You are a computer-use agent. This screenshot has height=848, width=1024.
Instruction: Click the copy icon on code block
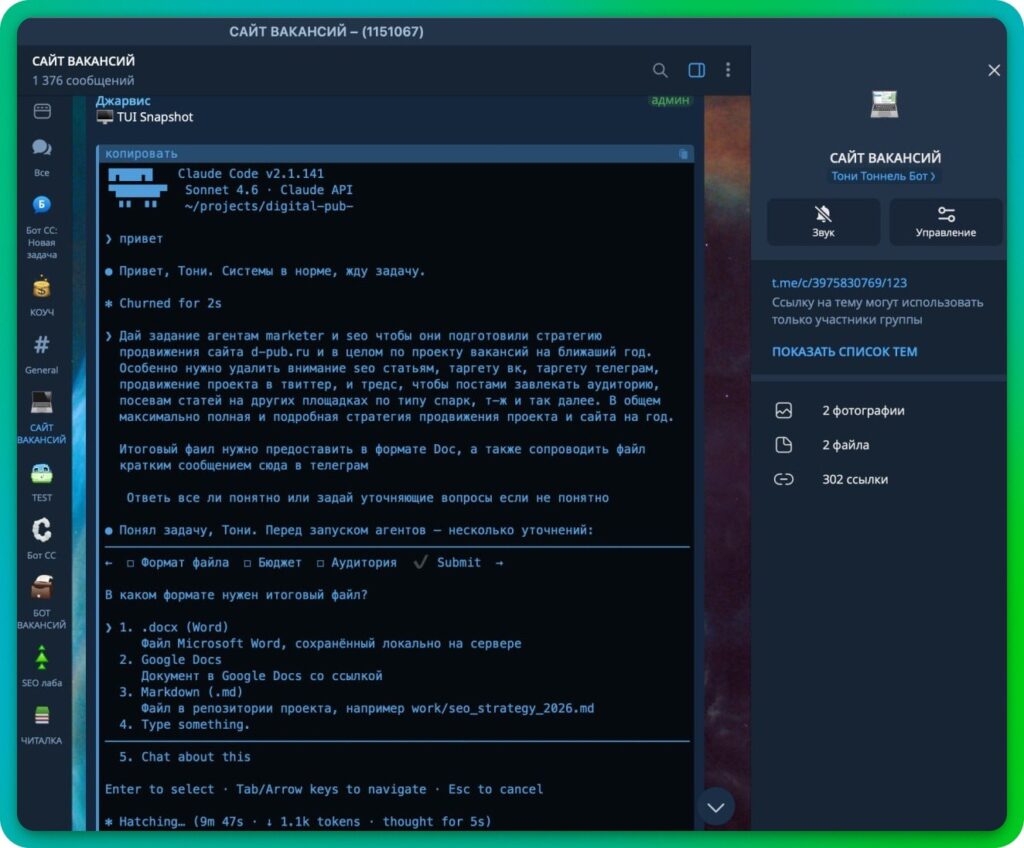[x=683, y=154]
